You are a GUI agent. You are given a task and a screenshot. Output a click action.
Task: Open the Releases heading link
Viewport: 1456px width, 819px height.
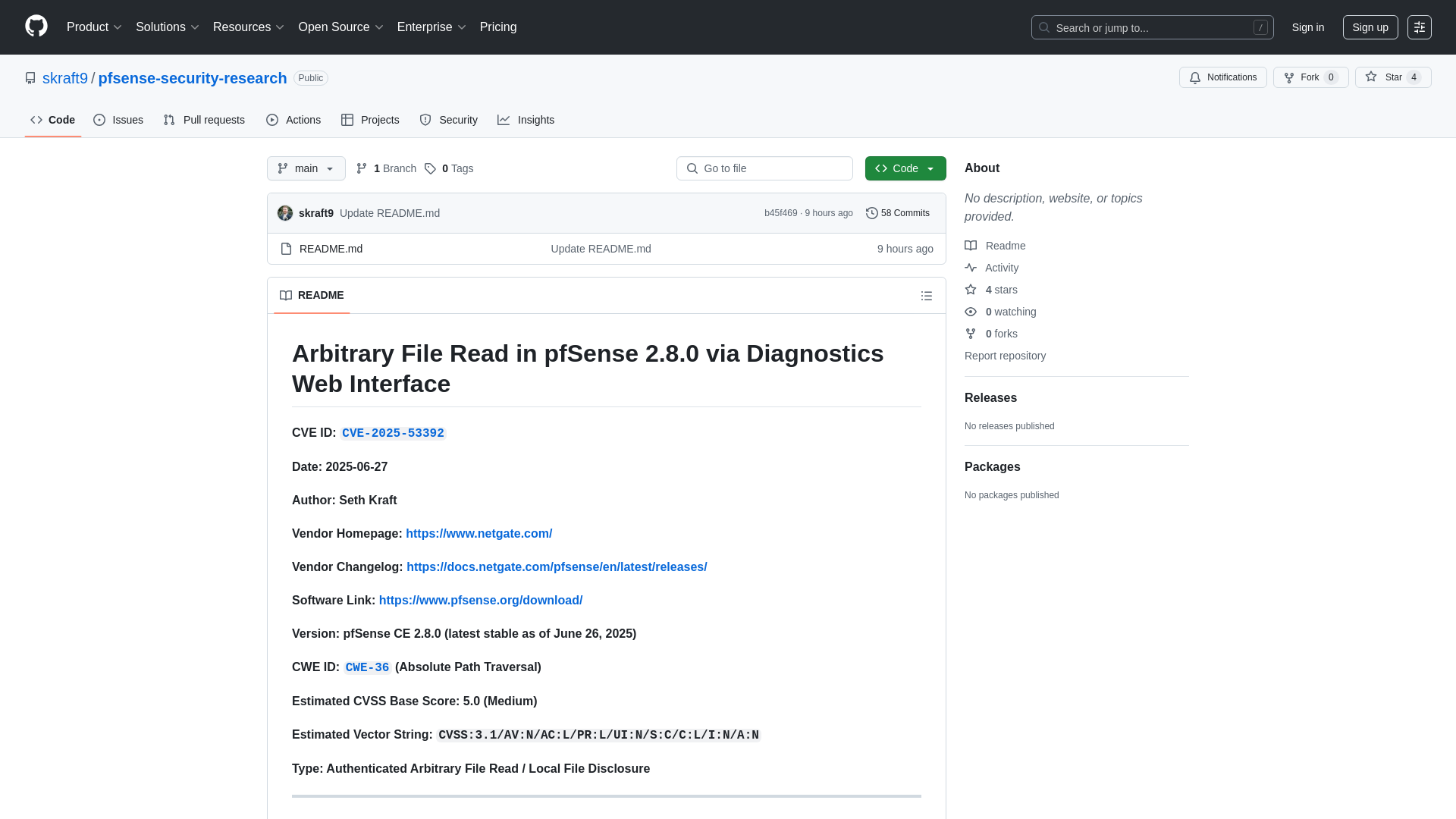[x=990, y=398]
